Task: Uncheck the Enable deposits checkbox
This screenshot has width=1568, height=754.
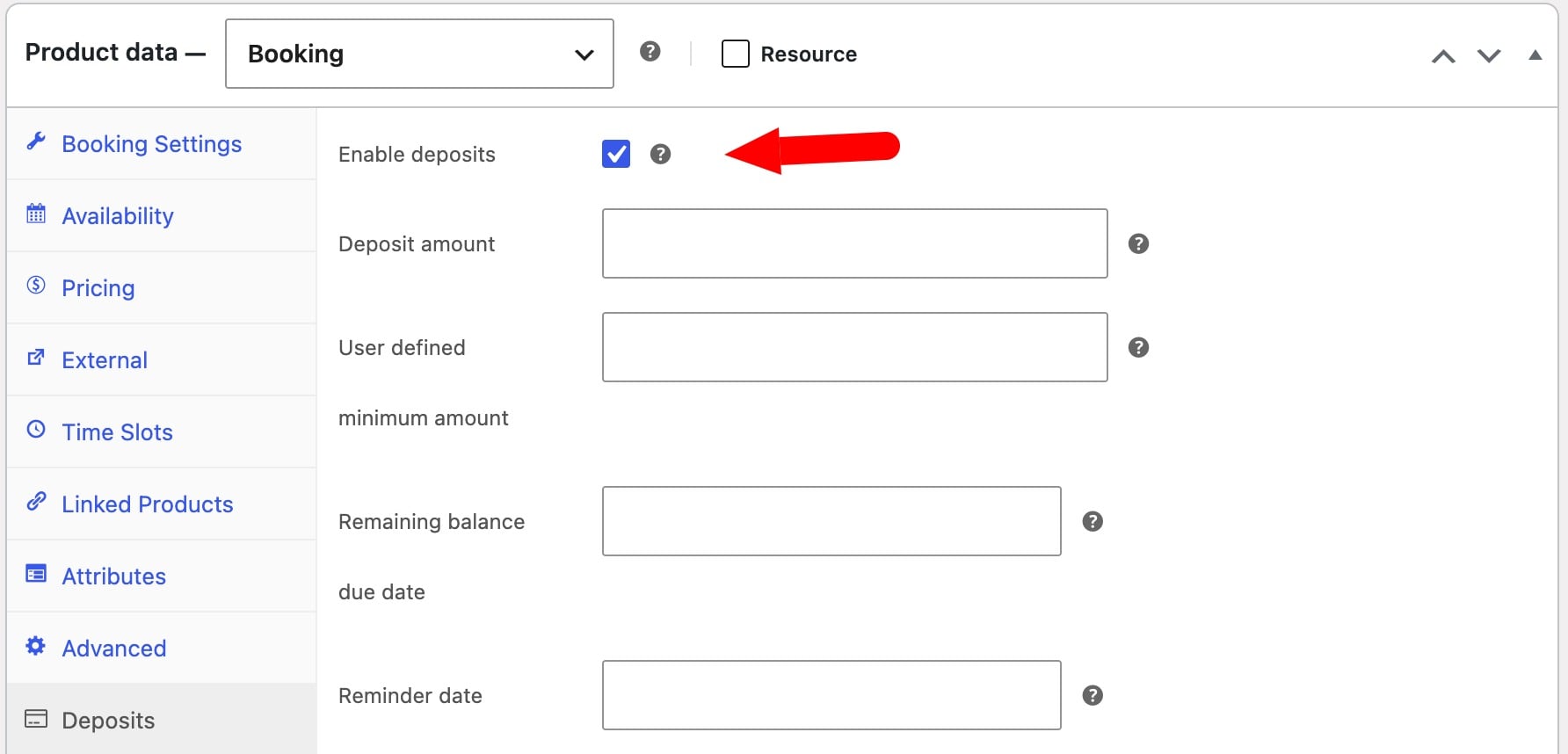Action: [616, 154]
